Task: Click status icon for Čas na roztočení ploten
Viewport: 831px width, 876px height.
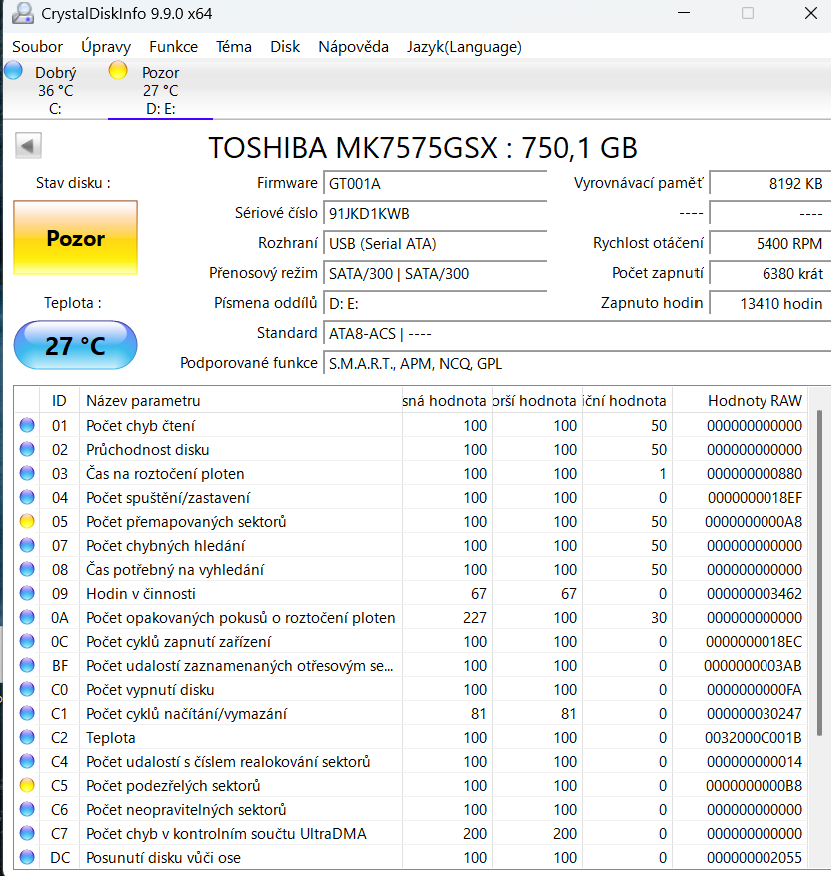Action: (x=27, y=473)
